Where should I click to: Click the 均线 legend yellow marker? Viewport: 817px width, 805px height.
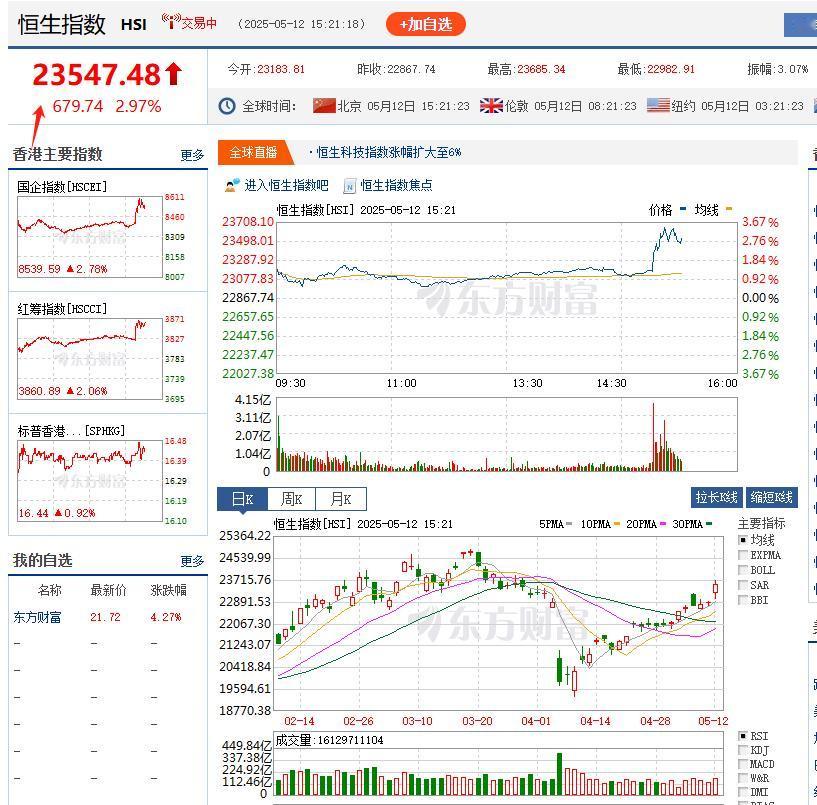729,209
